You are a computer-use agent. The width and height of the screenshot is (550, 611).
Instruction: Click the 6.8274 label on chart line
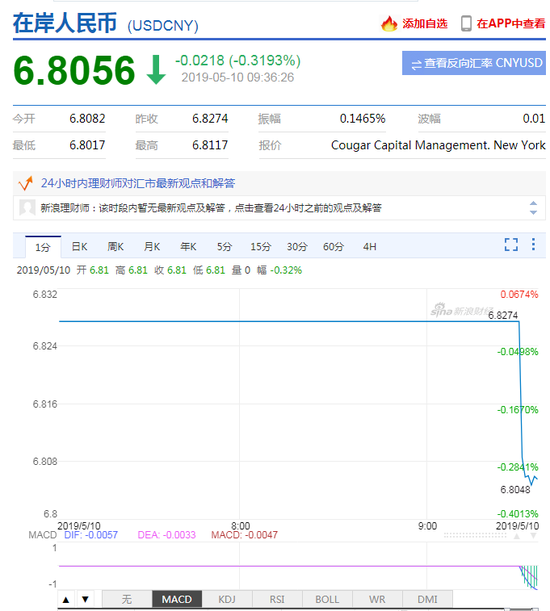503,315
